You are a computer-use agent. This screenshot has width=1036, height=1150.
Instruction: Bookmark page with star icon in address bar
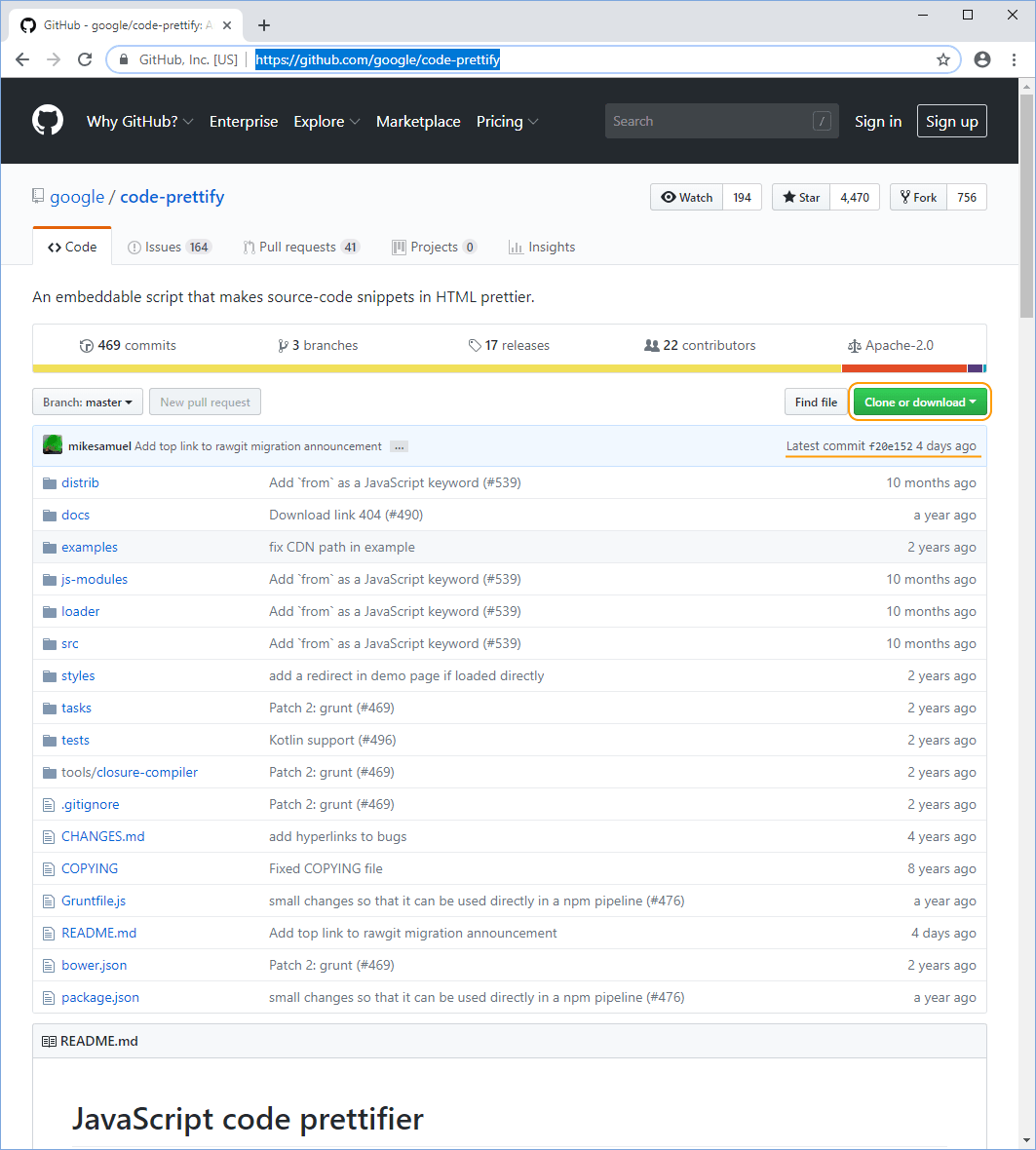tap(942, 59)
